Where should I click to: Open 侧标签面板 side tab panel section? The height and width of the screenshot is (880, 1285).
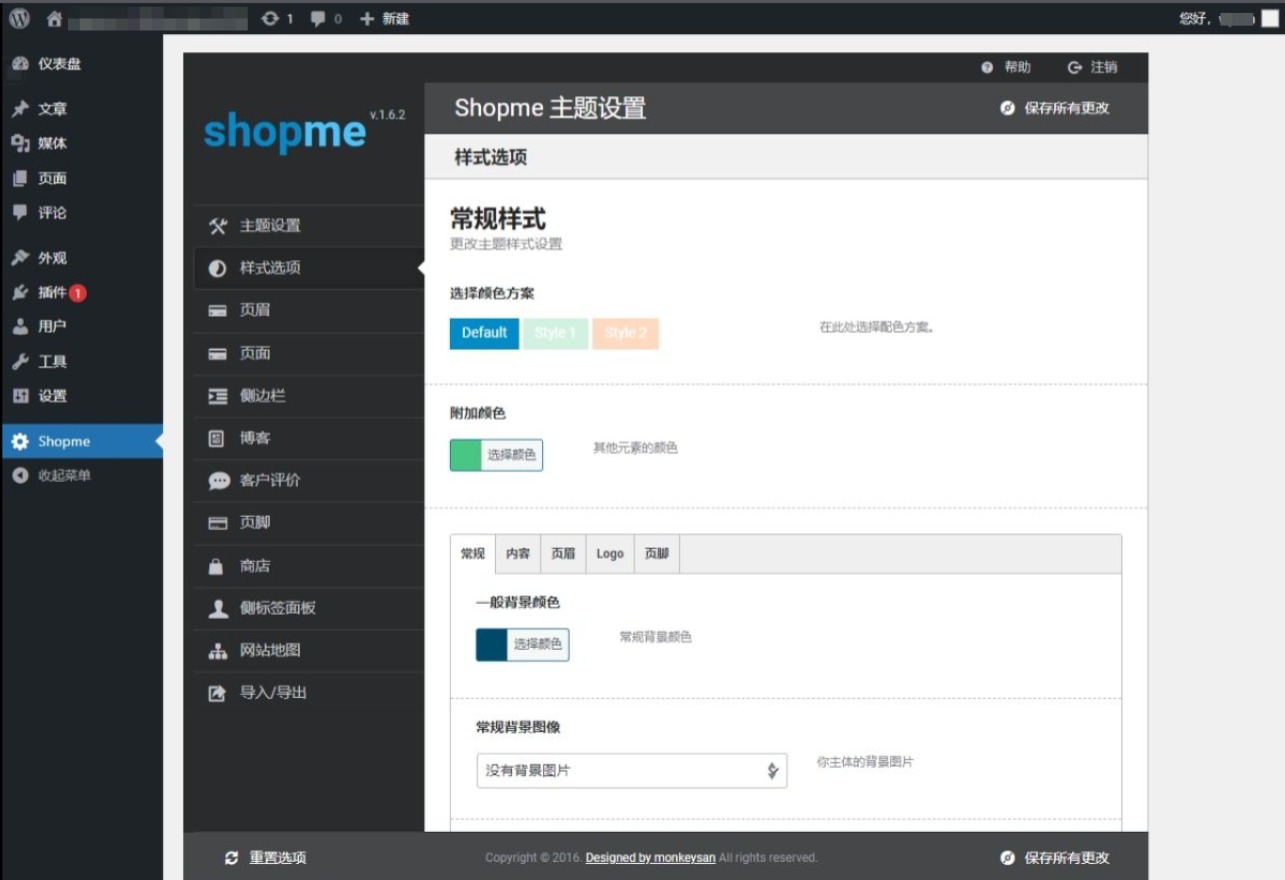click(x=308, y=608)
